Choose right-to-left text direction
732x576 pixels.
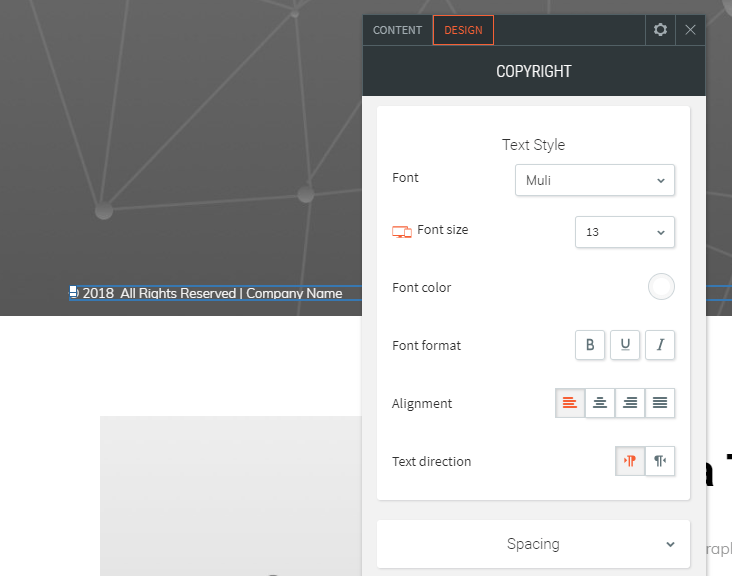(660, 461)
